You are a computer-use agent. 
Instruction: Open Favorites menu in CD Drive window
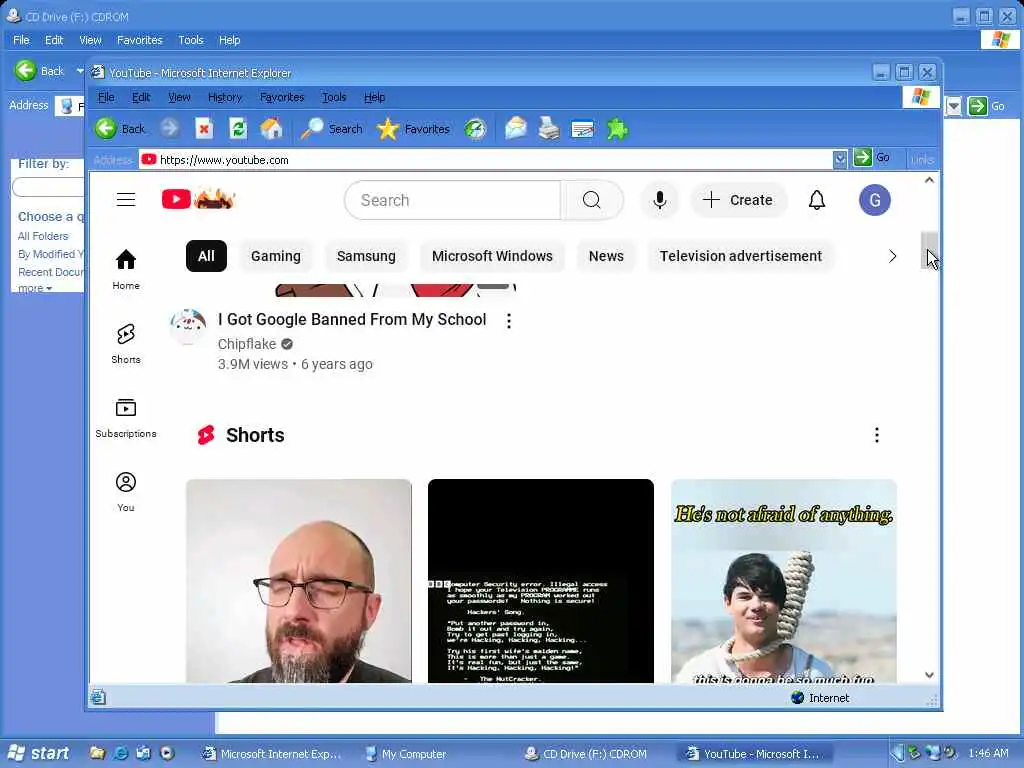click(140, 40)
